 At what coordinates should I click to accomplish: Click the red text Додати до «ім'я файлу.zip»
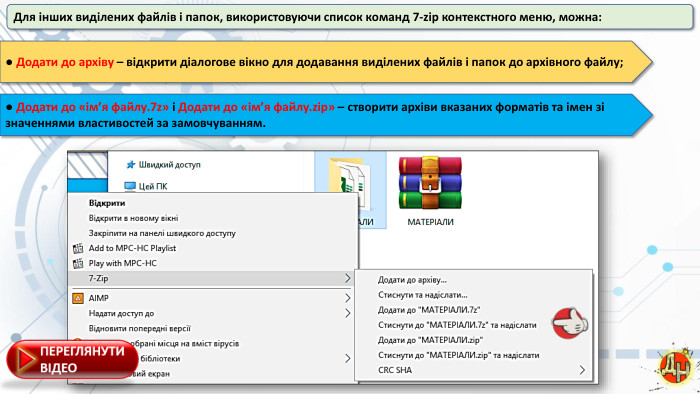coord(256,107)
